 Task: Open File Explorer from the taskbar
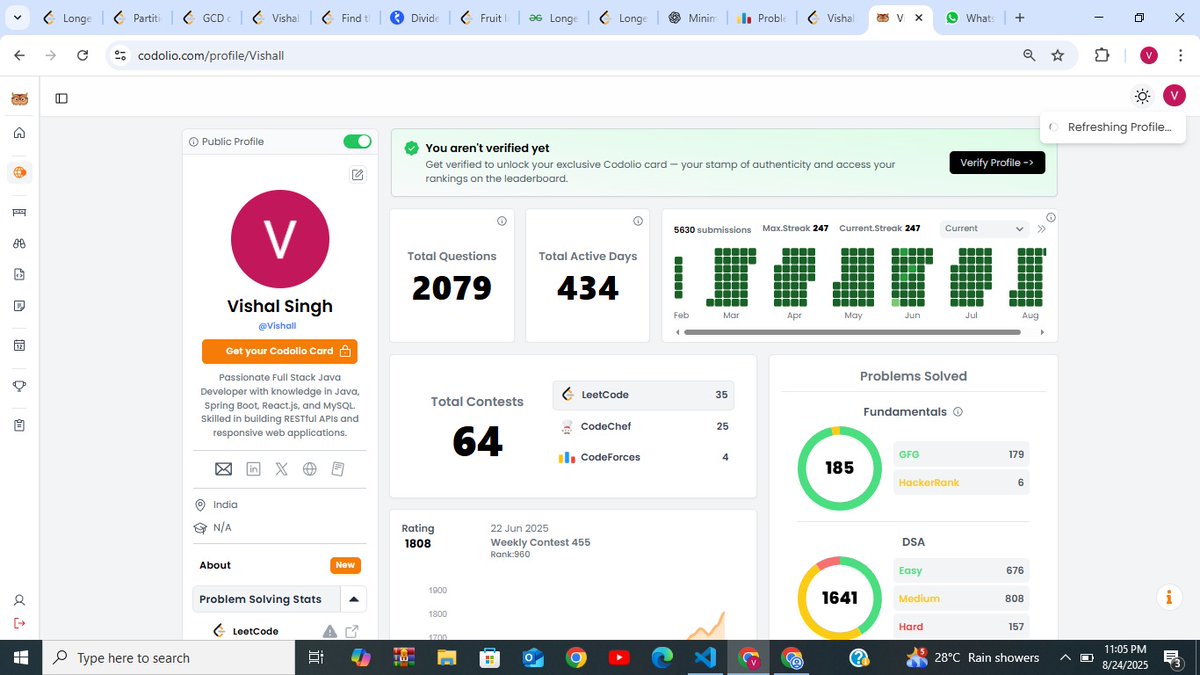pyautogui.click(x=446, y=657)
